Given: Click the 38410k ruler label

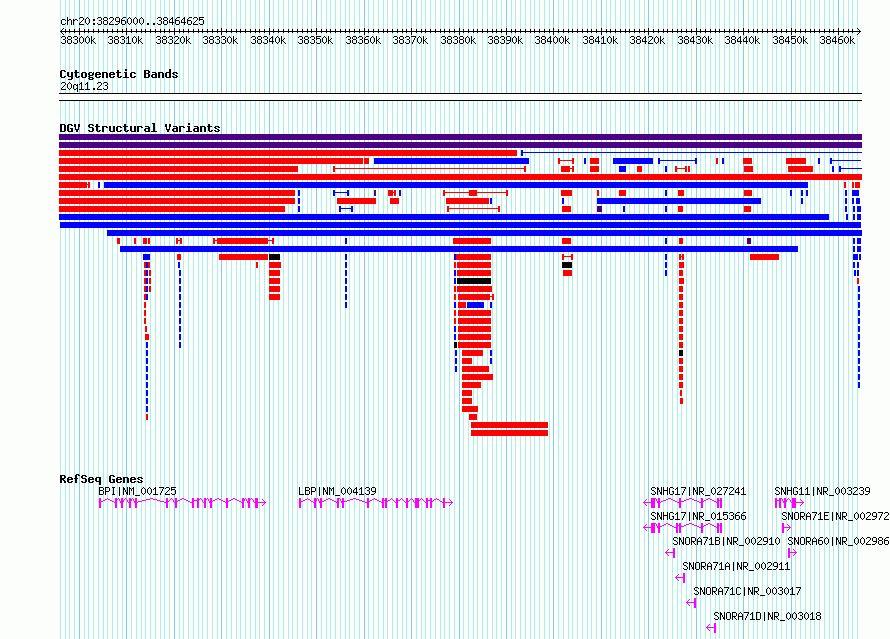Looking at the screenshot, I should (x=600, y=40).
